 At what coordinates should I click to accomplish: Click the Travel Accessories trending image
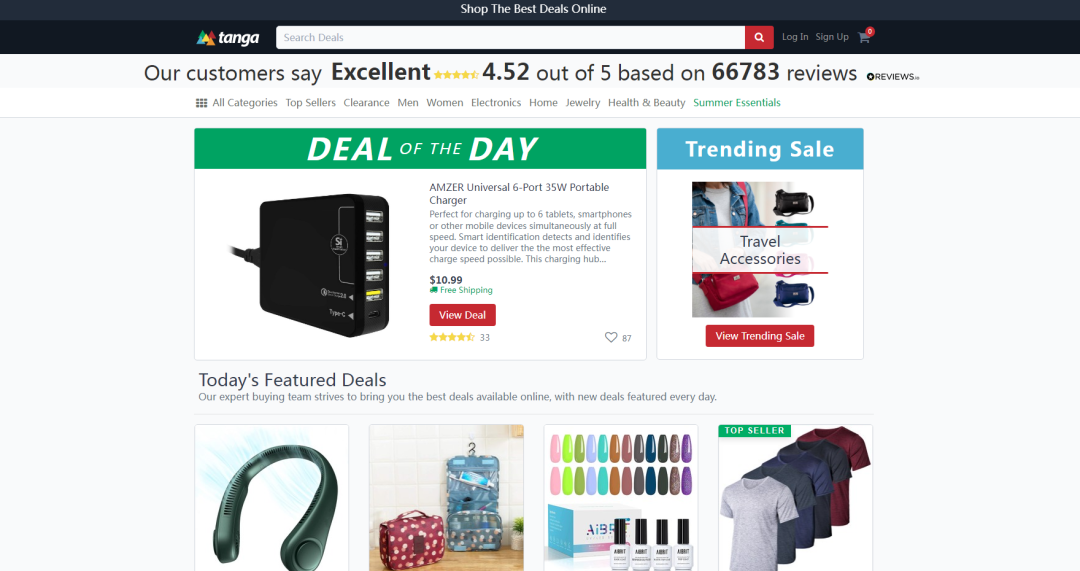(760, 249)
